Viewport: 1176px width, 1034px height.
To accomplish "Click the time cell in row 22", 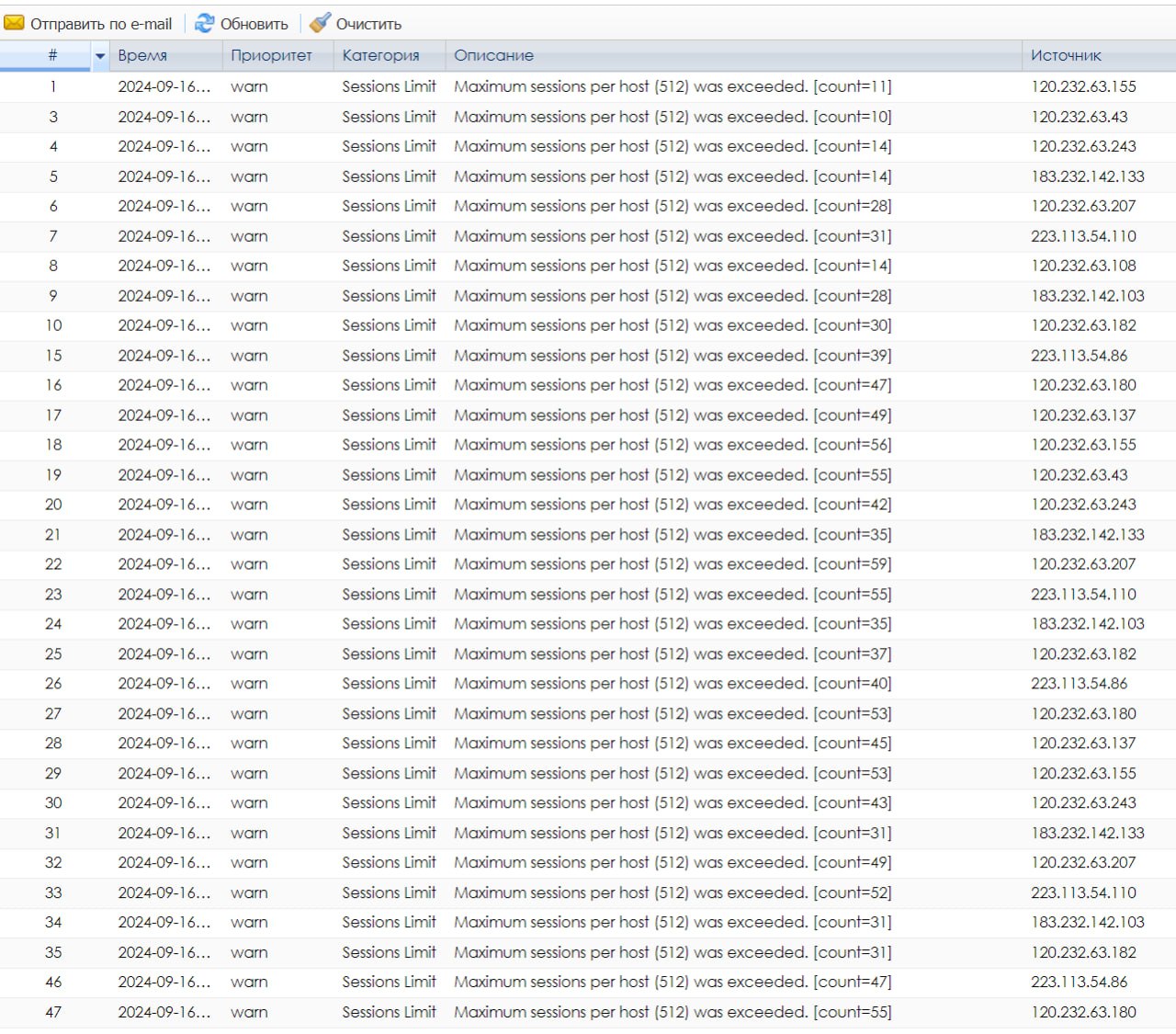I will (164, 564).
